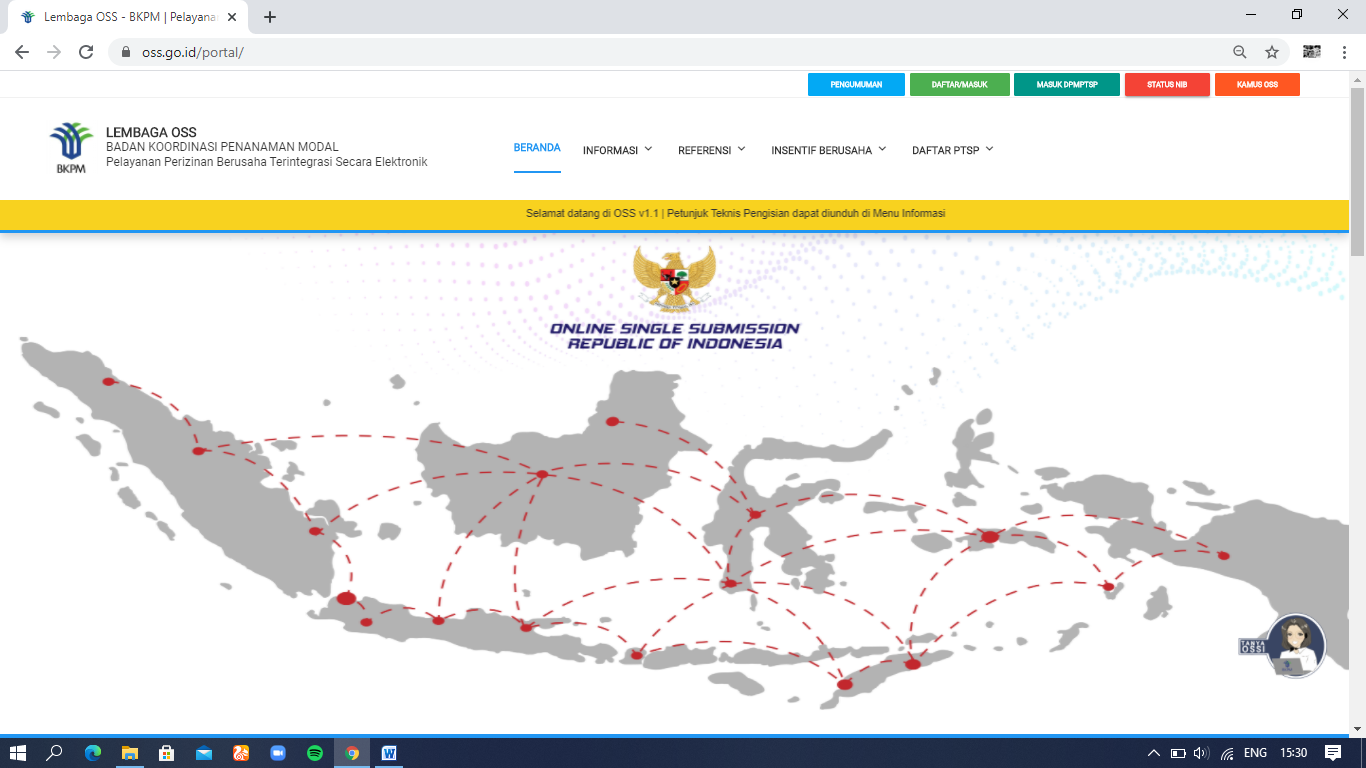Screen dimensions: 1366x768
Task: Open Microsoft Store from taskbar
Action: tap(167, 753)
